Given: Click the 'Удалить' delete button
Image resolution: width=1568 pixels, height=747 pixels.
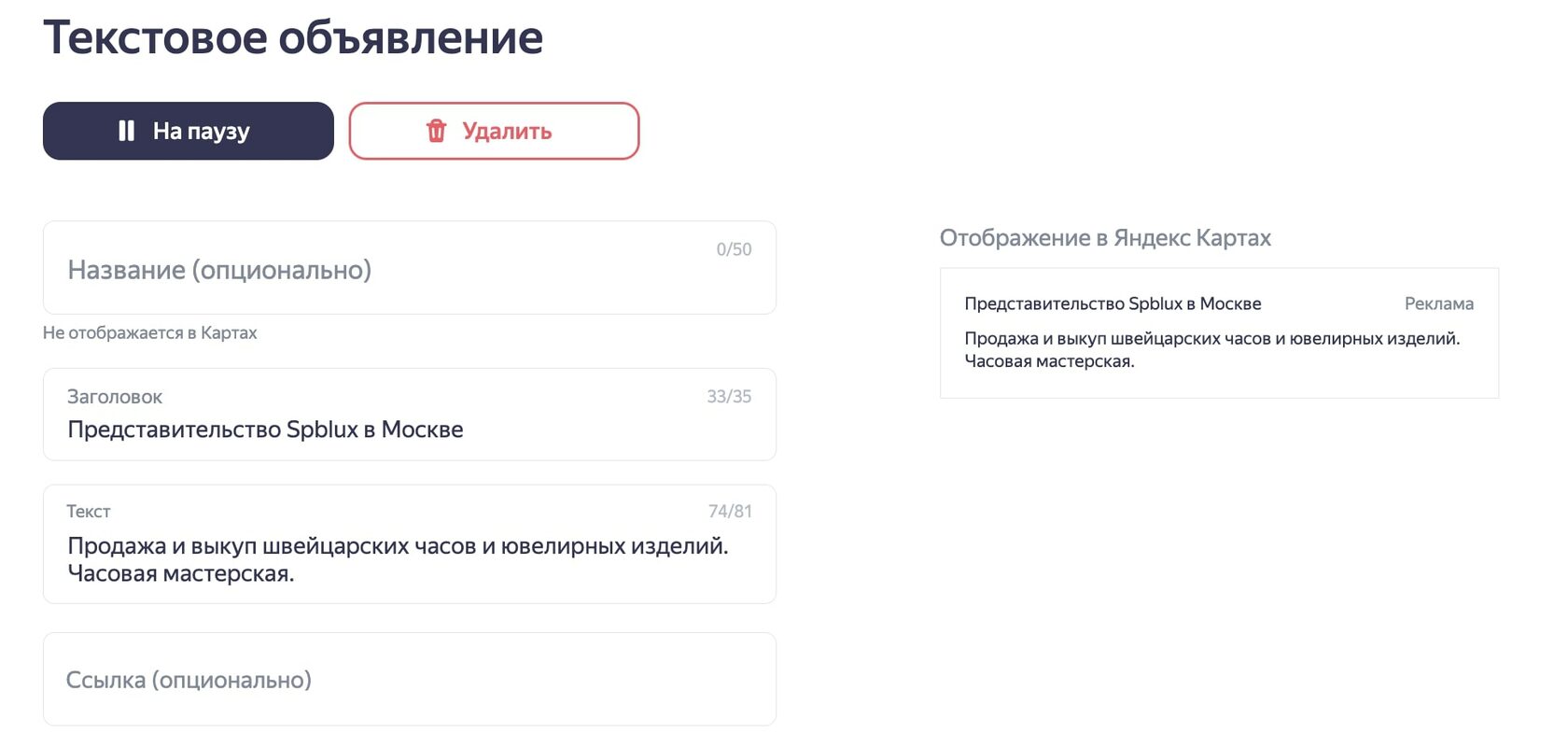Looking at the screenshot, I should click(x=494, y=131).
